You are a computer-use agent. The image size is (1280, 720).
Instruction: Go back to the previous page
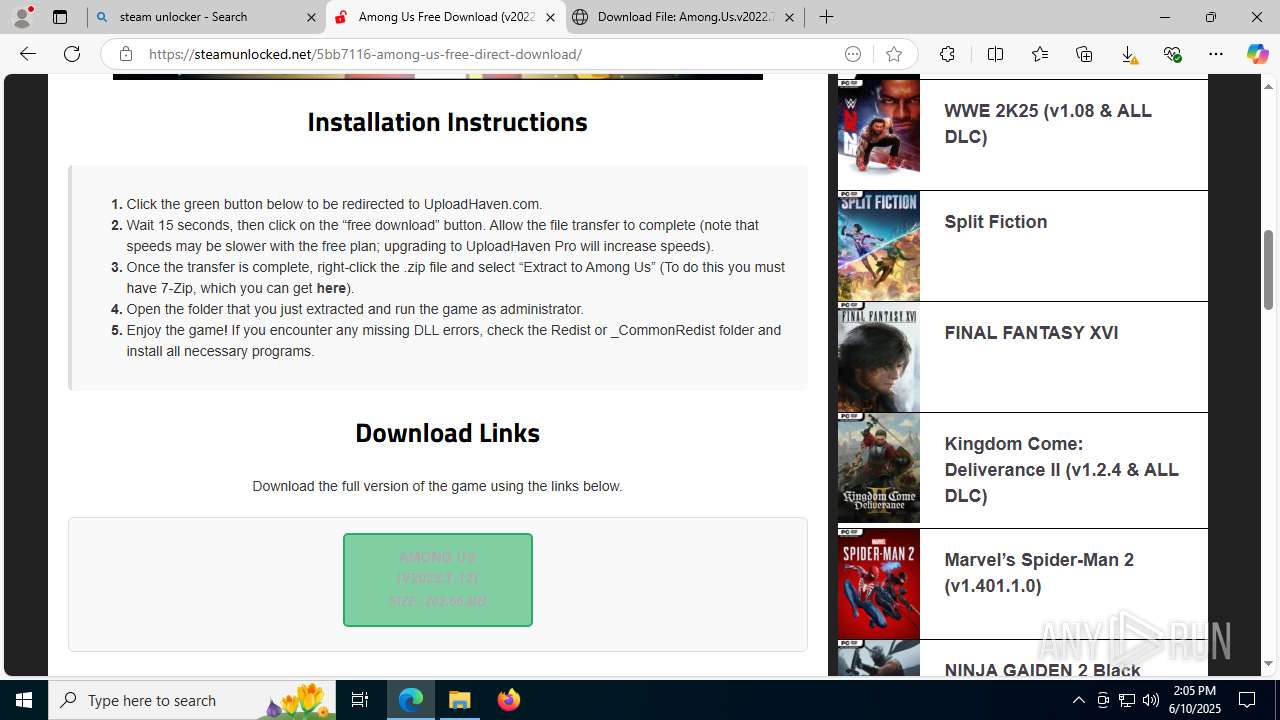28,54
